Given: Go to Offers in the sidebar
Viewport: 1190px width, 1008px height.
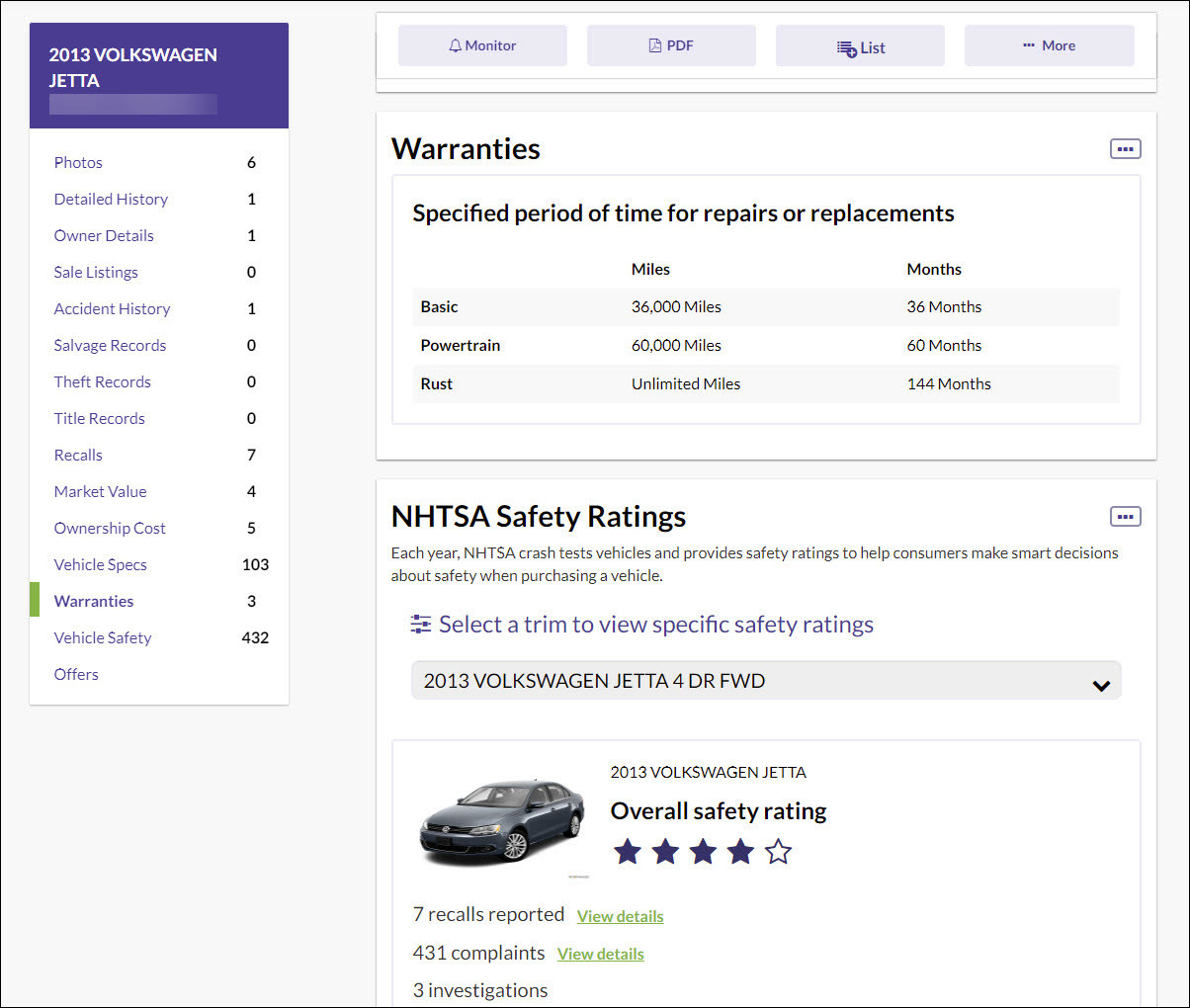Looking at the screenshot, I should (x=76, y=674).
